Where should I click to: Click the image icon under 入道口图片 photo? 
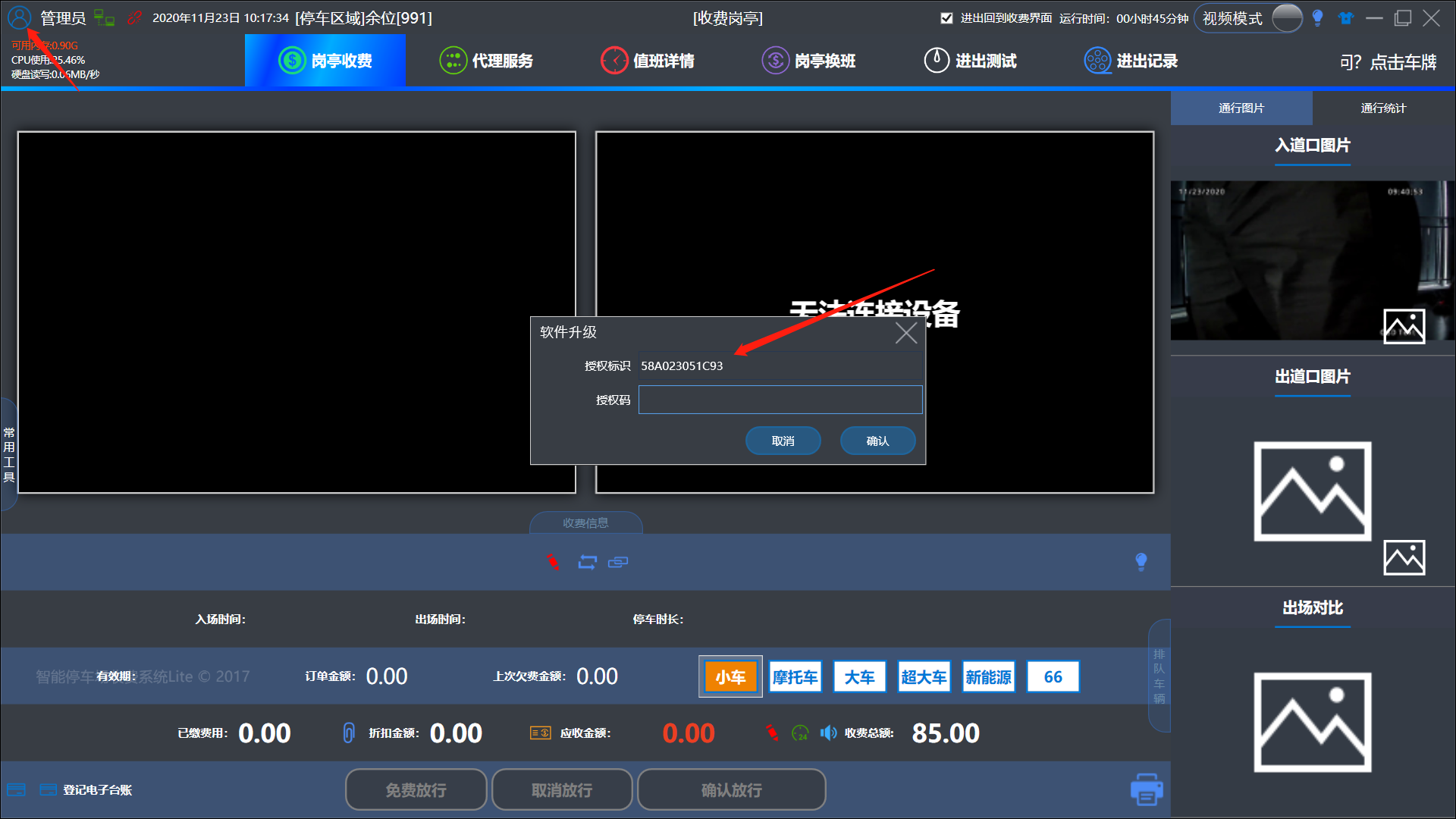coord(1404,326)
